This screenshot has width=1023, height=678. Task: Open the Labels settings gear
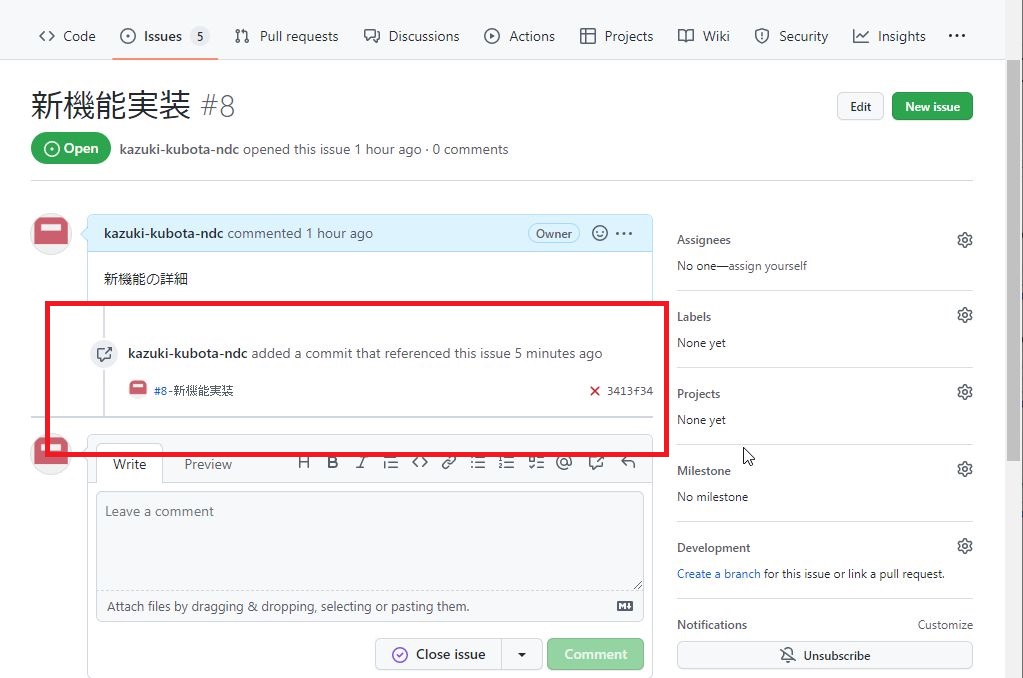pos(964,314)
